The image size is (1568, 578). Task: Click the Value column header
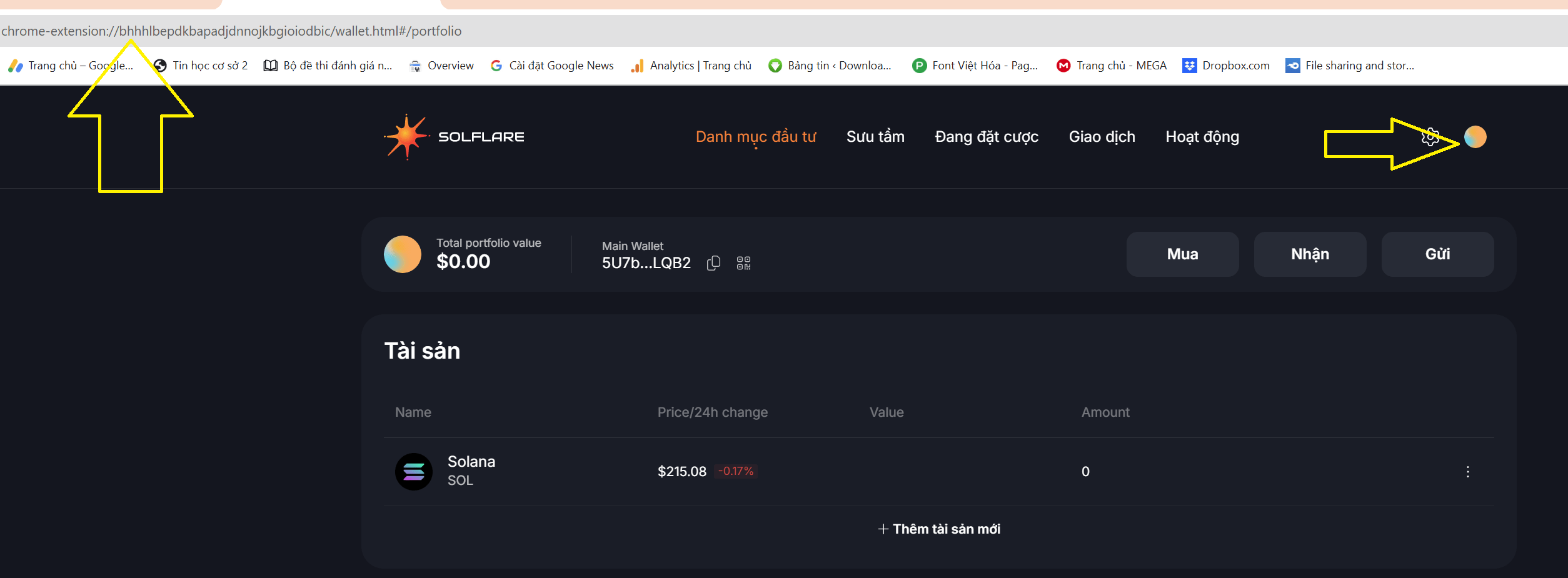[887, 412]
